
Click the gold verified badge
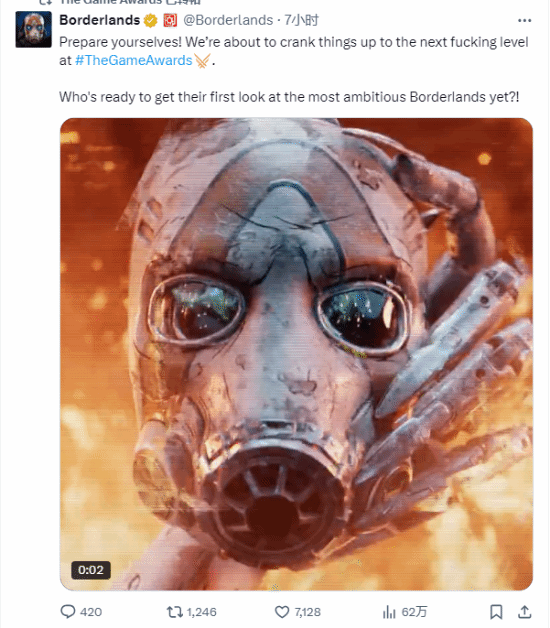click(x=151, y=20)
